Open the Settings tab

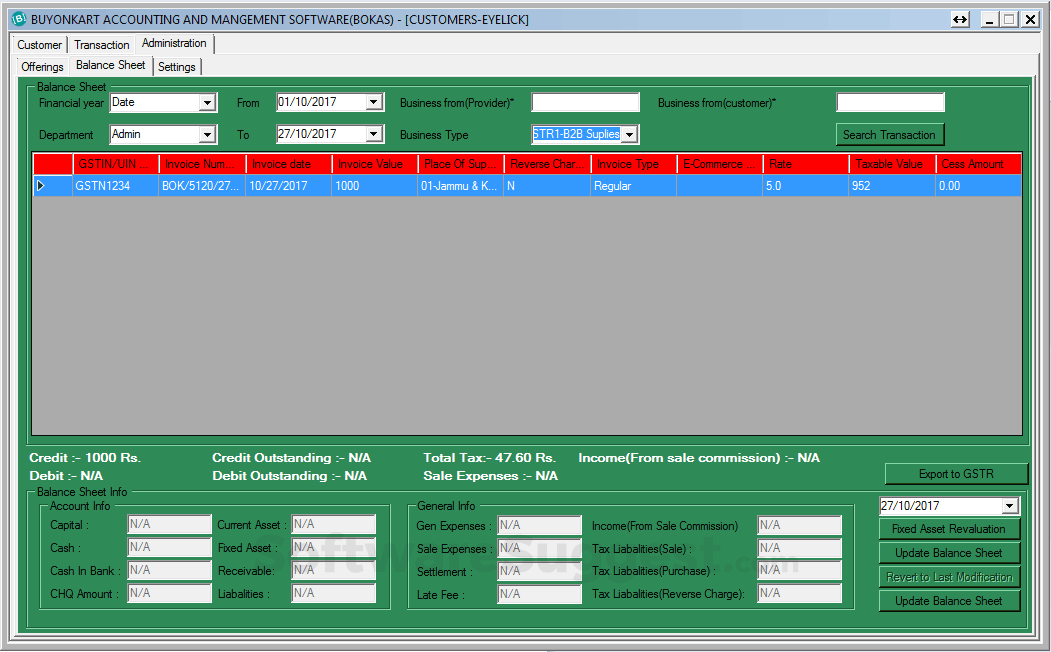(x=177, y=66)
